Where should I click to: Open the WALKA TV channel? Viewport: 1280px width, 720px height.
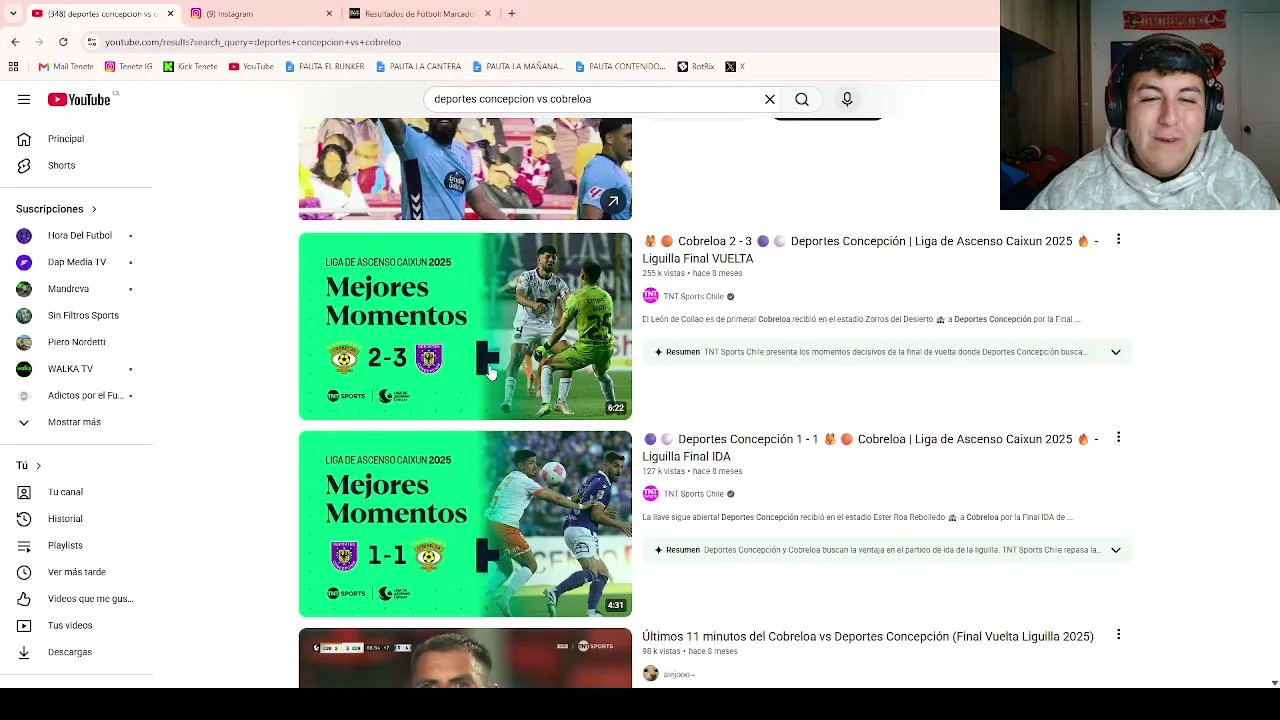click(70, 369)
